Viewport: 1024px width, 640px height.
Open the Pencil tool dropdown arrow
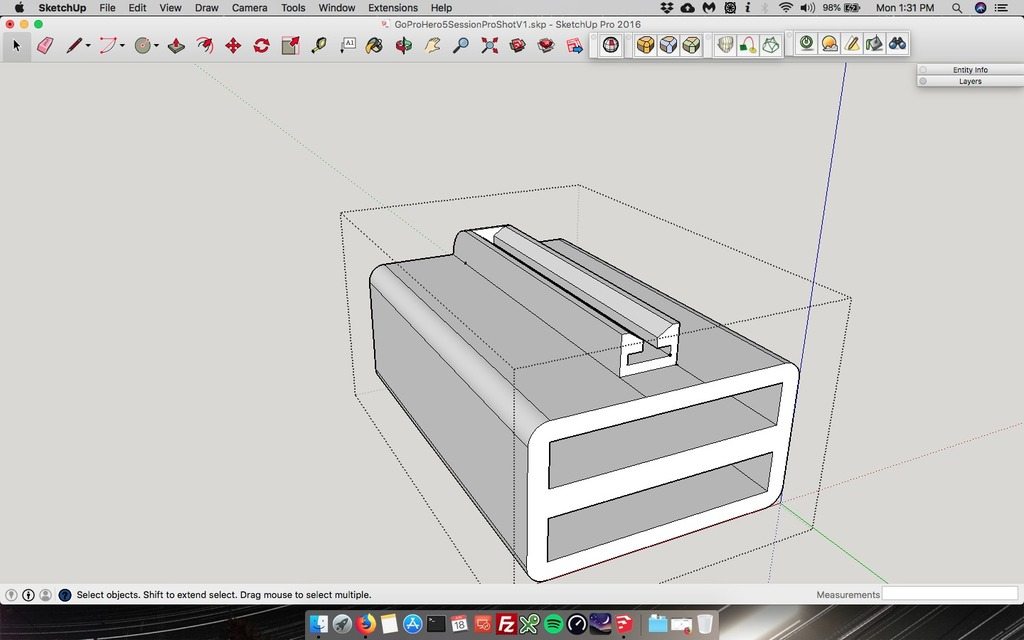pyautogui.click(x=88, y=46)
